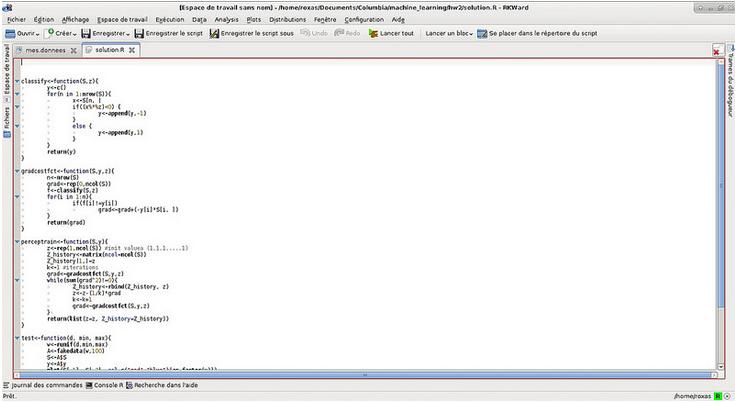Click Enregistrer le script button
This screenshot has width=735, height=403.
click(x=169, y=33)
